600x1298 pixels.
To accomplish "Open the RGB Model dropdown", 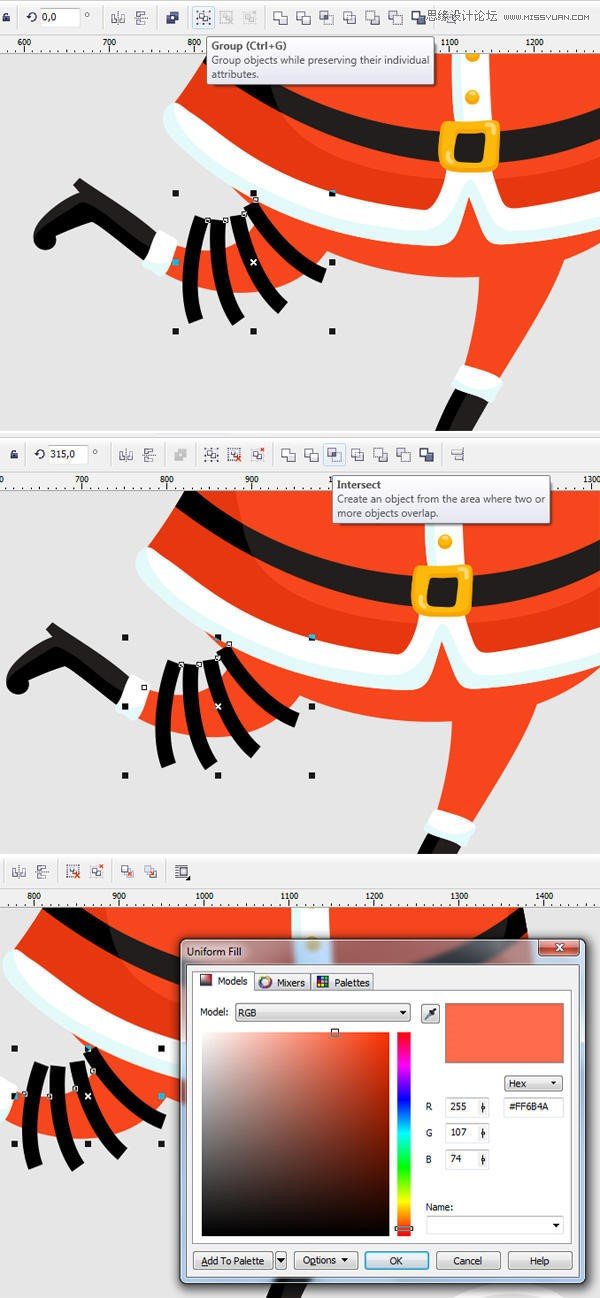I will pos(322,1013).
